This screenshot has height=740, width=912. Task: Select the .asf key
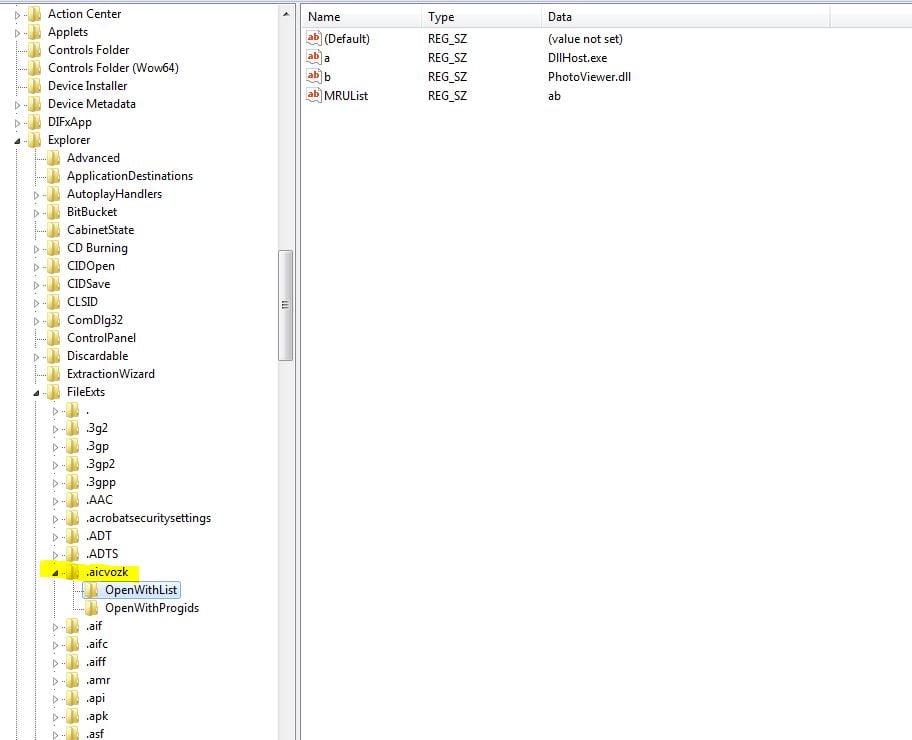(x=95, y=734)
